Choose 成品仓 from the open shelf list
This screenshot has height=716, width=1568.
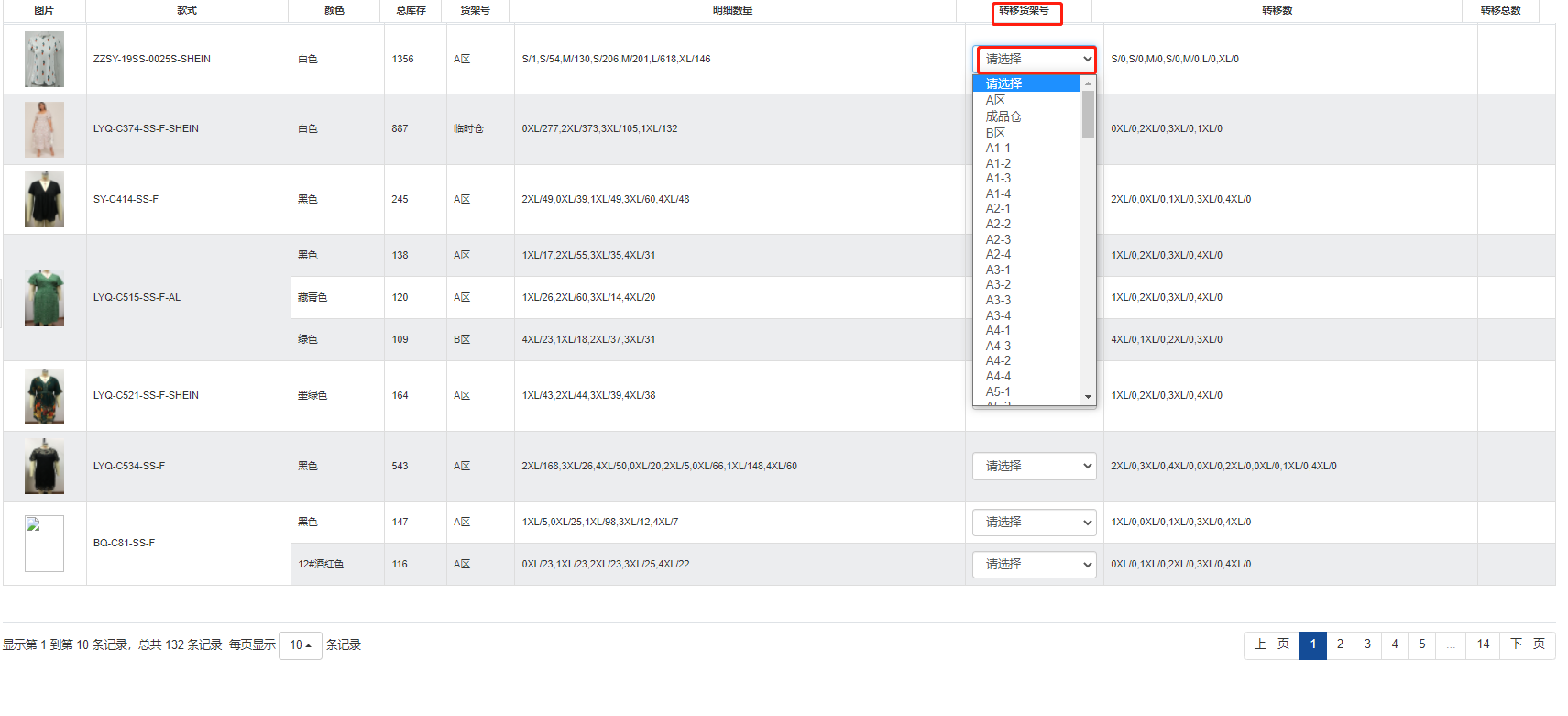click(1003, 116)
